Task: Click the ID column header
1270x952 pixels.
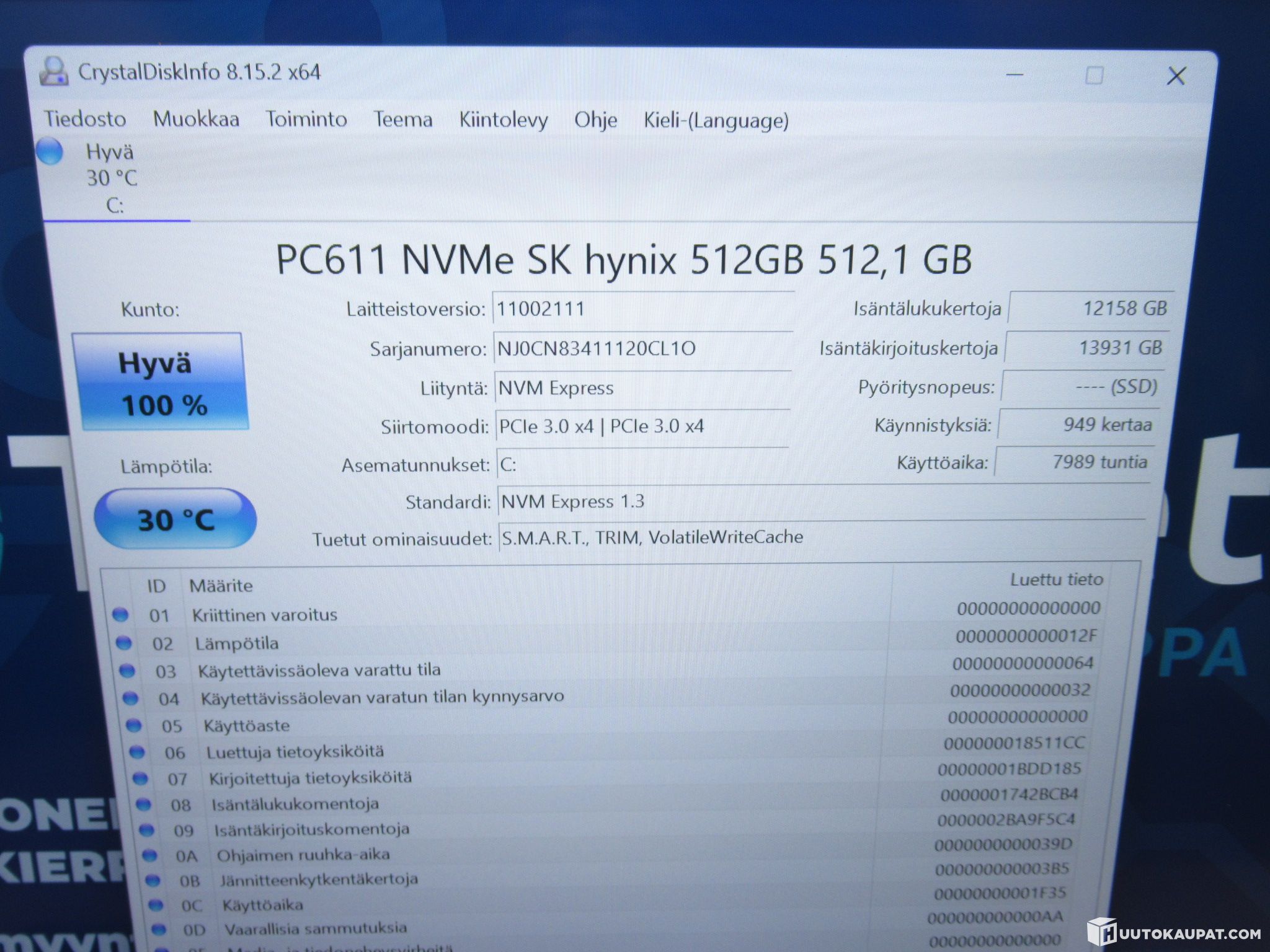Action: pos(156,586)
